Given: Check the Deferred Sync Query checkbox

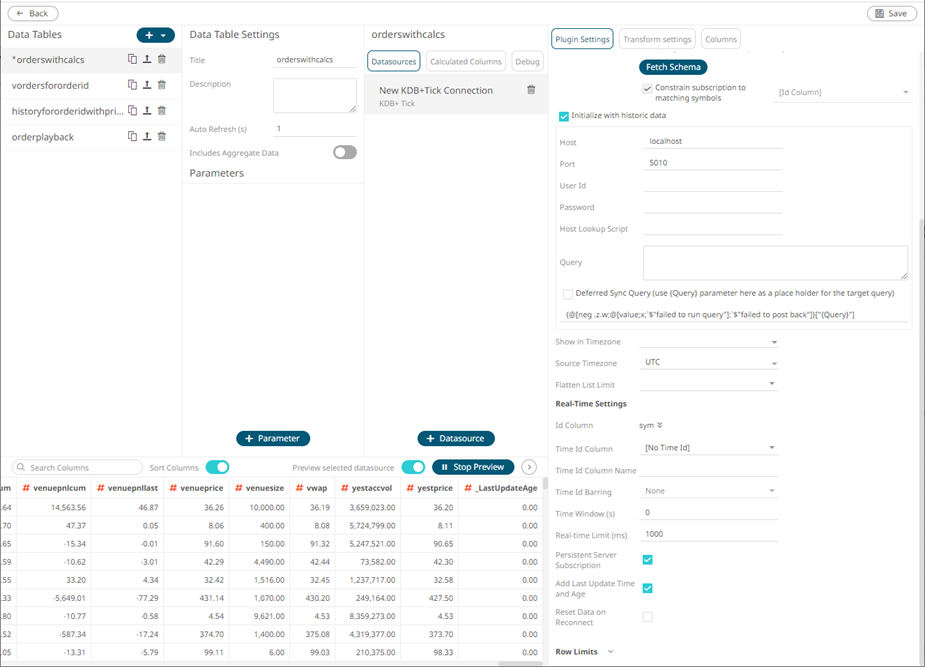Looking at the screenshot, I should (x=568, y=294).
